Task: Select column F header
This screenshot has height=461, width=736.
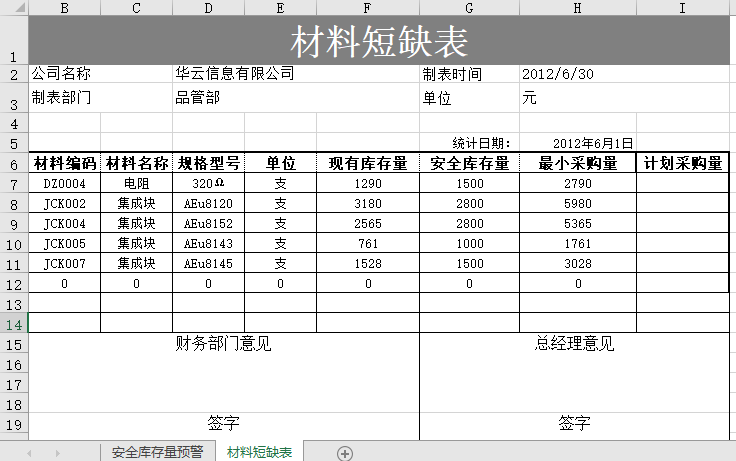Action: pos(368,8)
